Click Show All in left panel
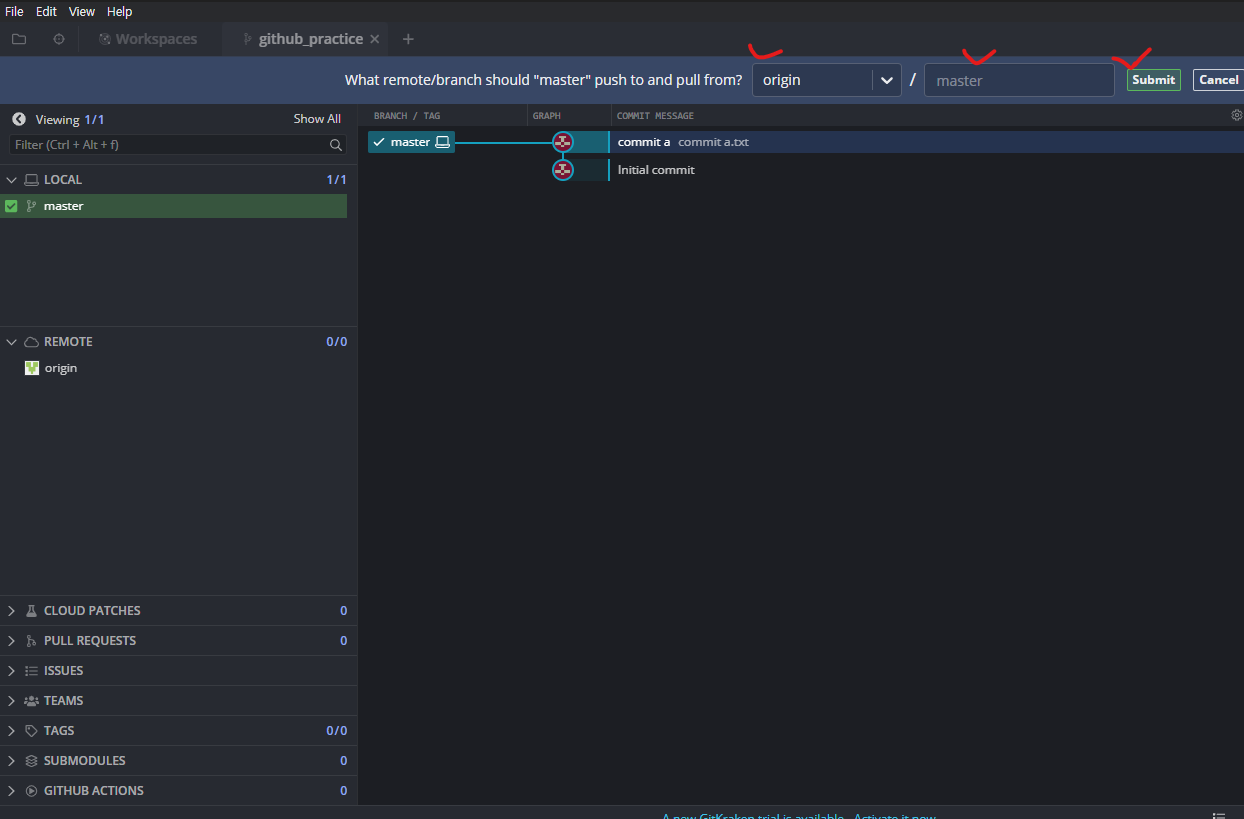 click(317, 119)
